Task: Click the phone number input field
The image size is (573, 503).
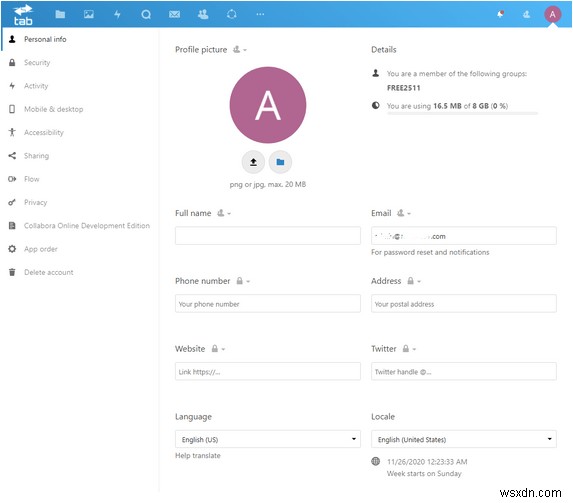Action: pyautogui.click(x=267, y=303)
